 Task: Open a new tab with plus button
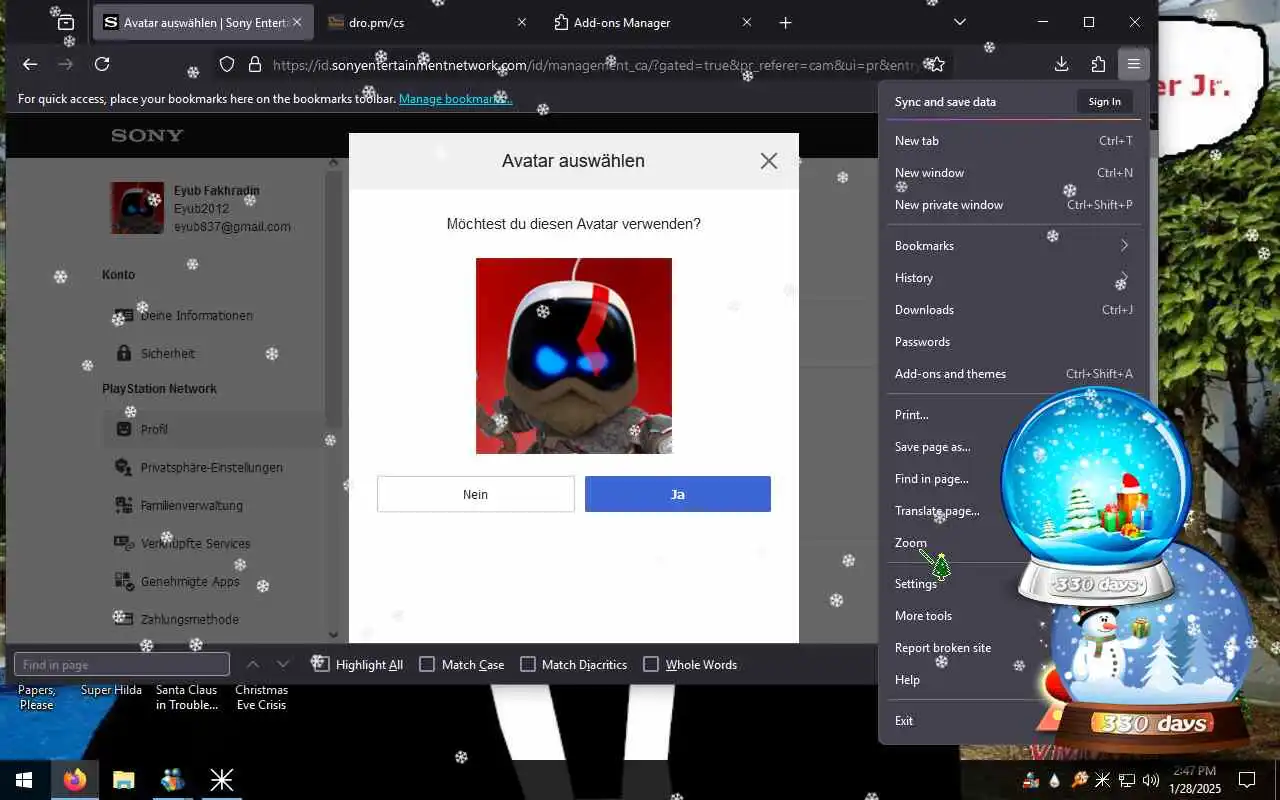click(785, 22)
